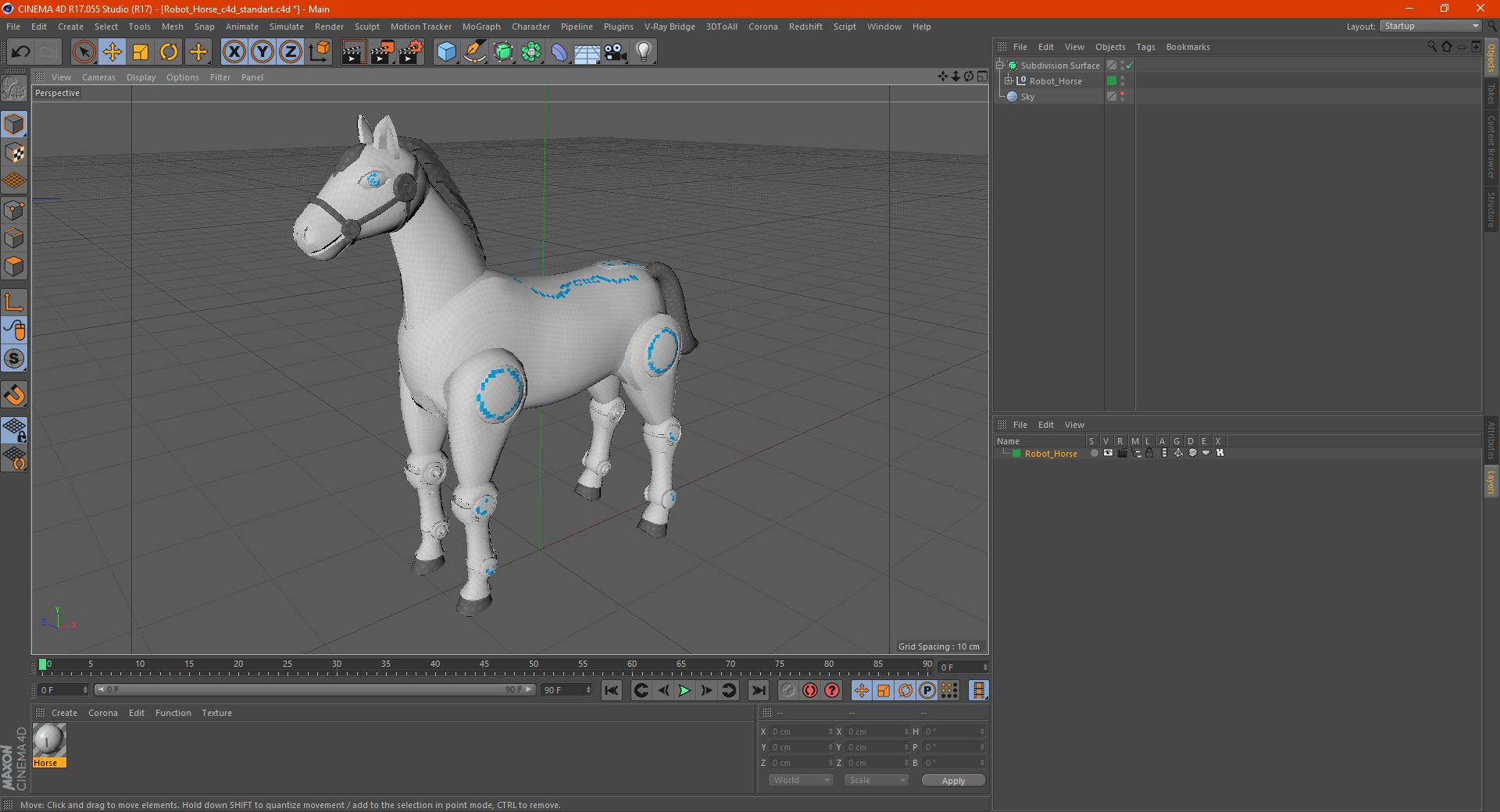
Task: Click the timeline preview range slider
Action: (315, 689)
